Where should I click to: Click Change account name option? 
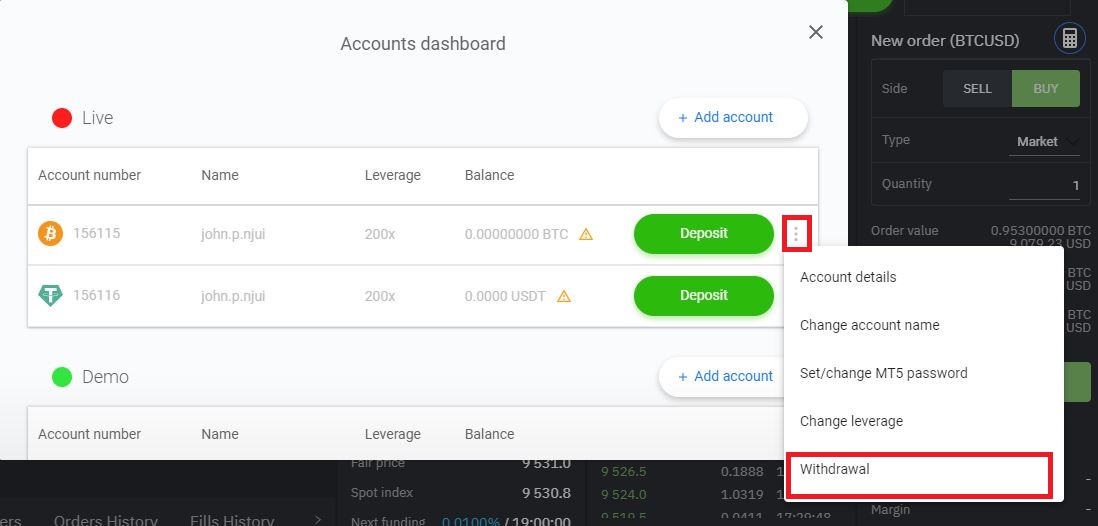[x=869, y=325]
